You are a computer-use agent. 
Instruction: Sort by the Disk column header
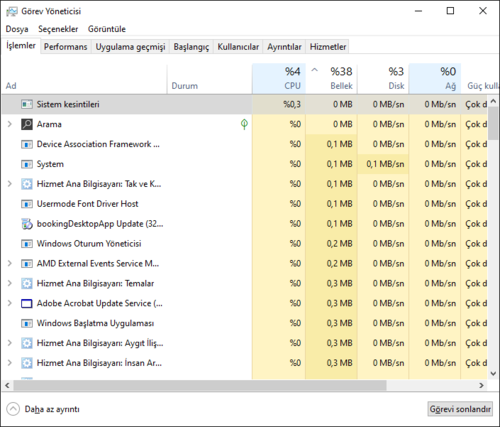coord(383,79)
